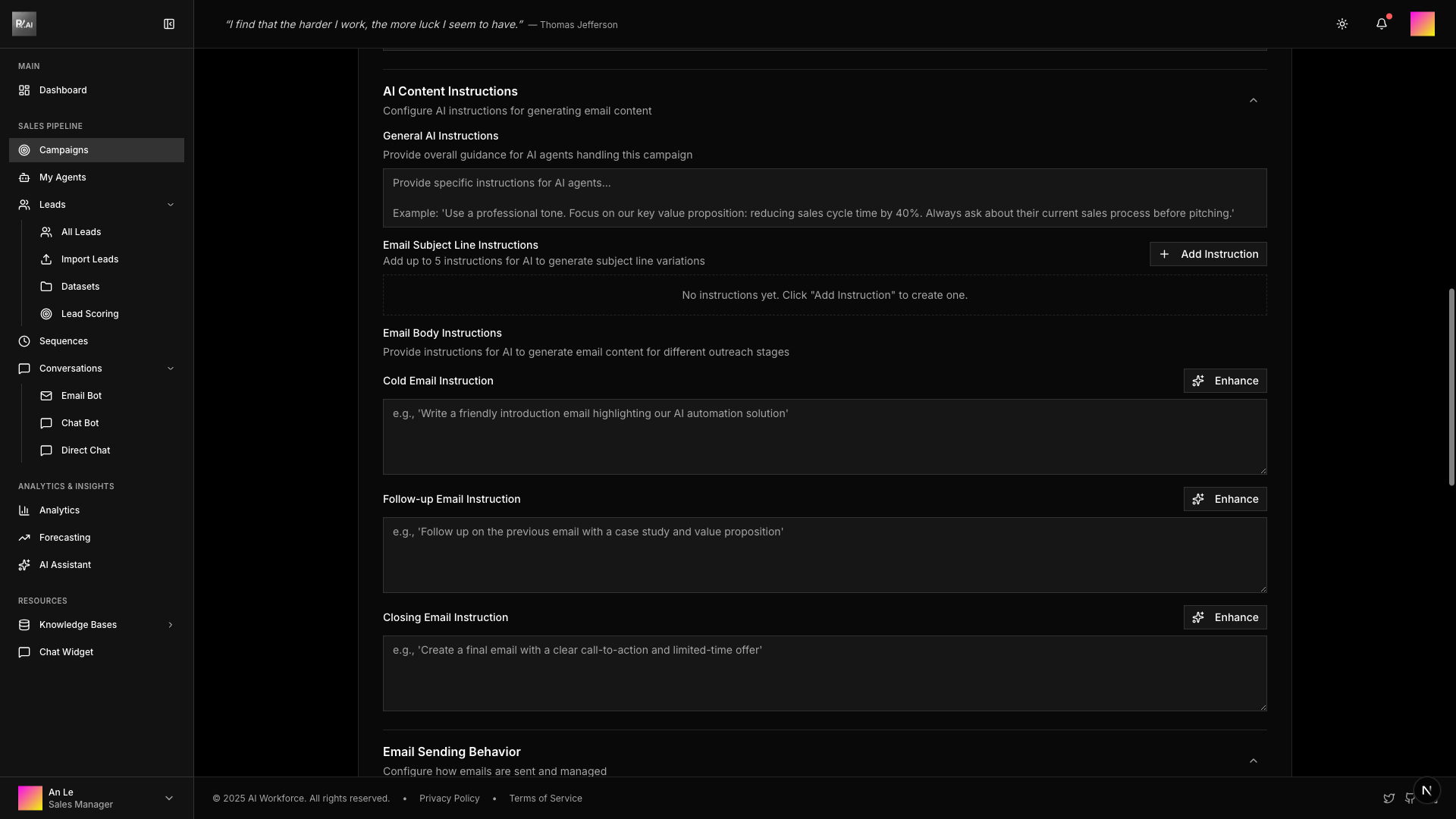Collapse the Email Sending Behavior section

1254,761
